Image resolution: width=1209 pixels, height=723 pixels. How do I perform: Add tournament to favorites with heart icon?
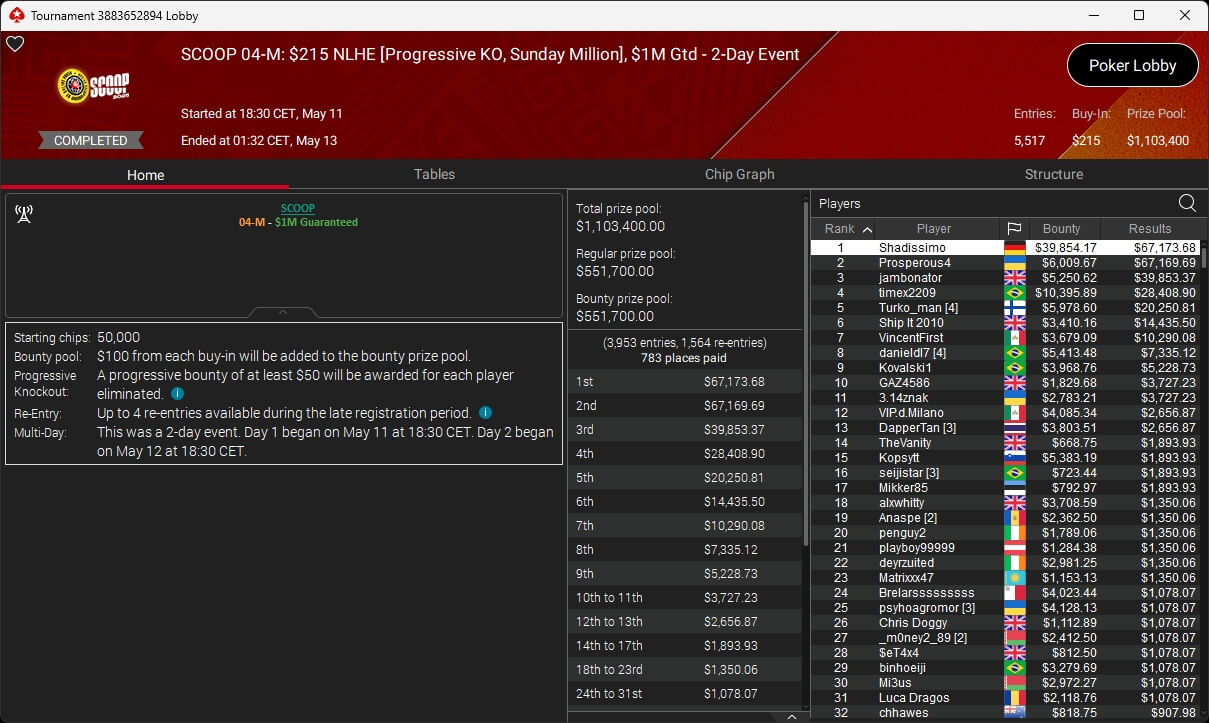pyautogui.click(x=15, y=44)
